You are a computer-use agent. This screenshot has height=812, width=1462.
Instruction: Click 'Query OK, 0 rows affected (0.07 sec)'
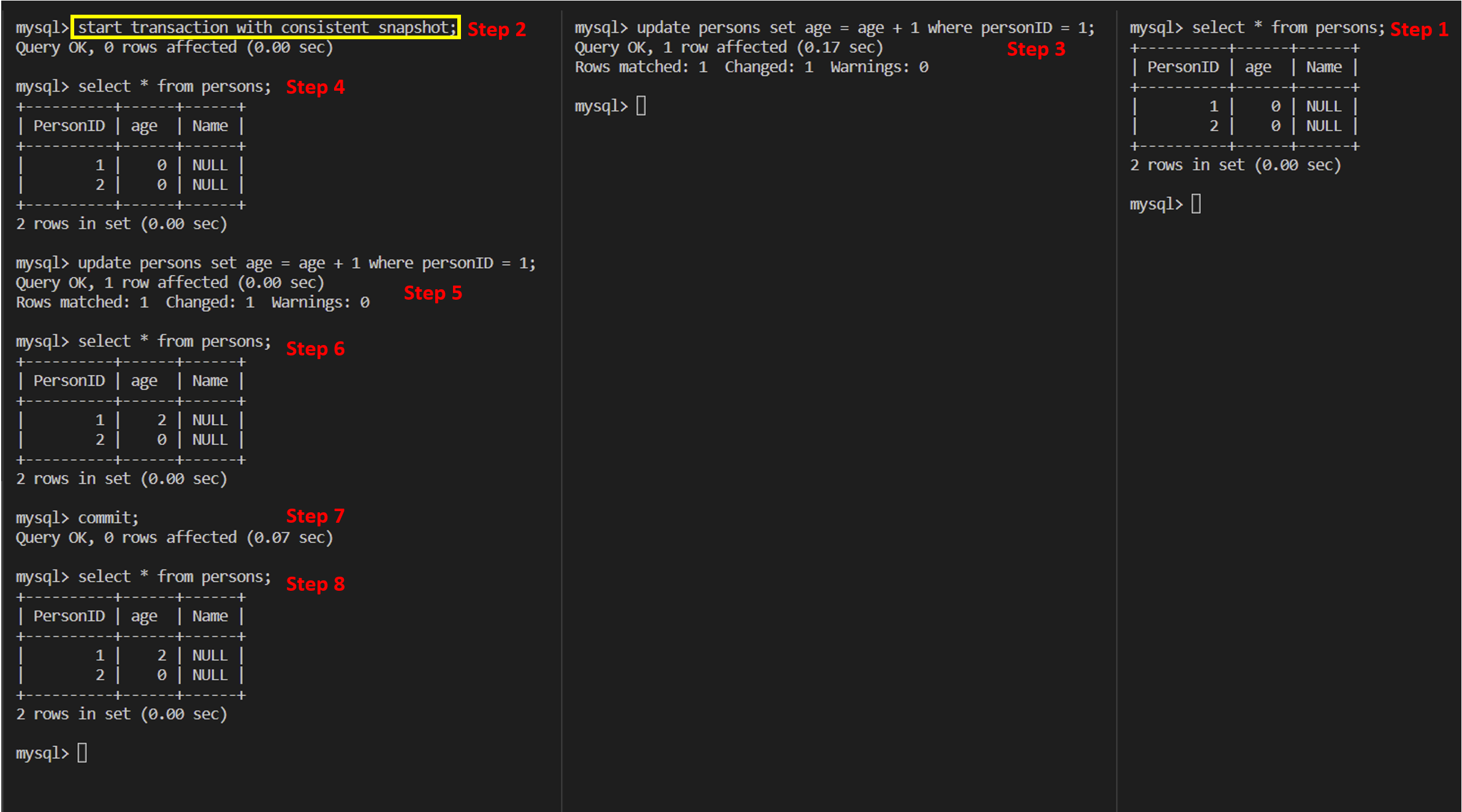[174, 537]
